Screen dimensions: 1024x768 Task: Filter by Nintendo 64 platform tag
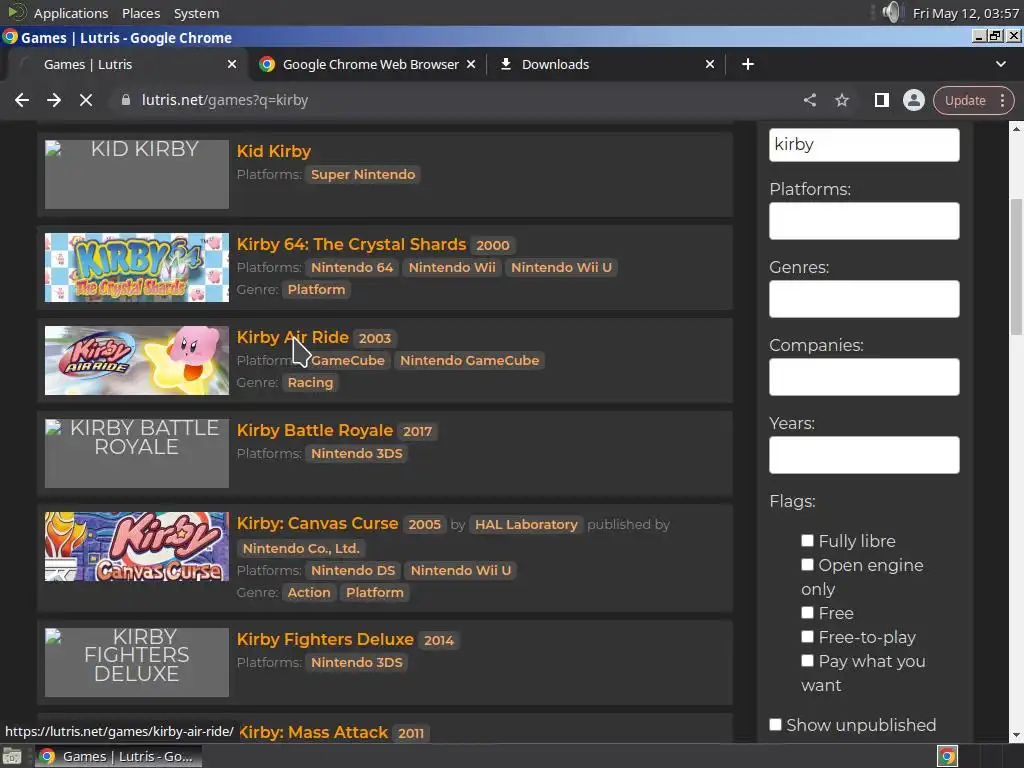coord(352,267)
